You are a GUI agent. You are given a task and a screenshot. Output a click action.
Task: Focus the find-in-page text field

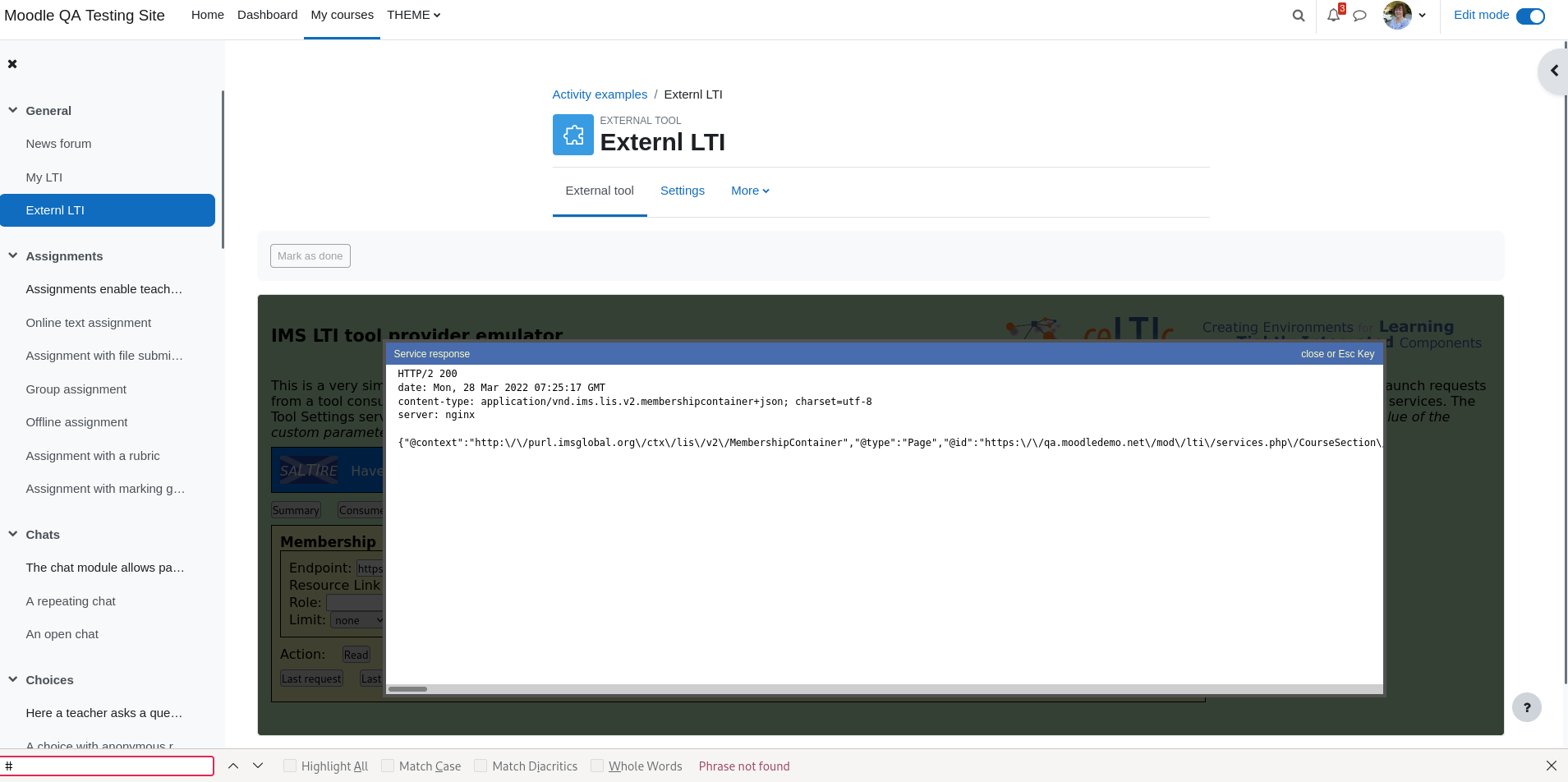[x=108, y=766]
